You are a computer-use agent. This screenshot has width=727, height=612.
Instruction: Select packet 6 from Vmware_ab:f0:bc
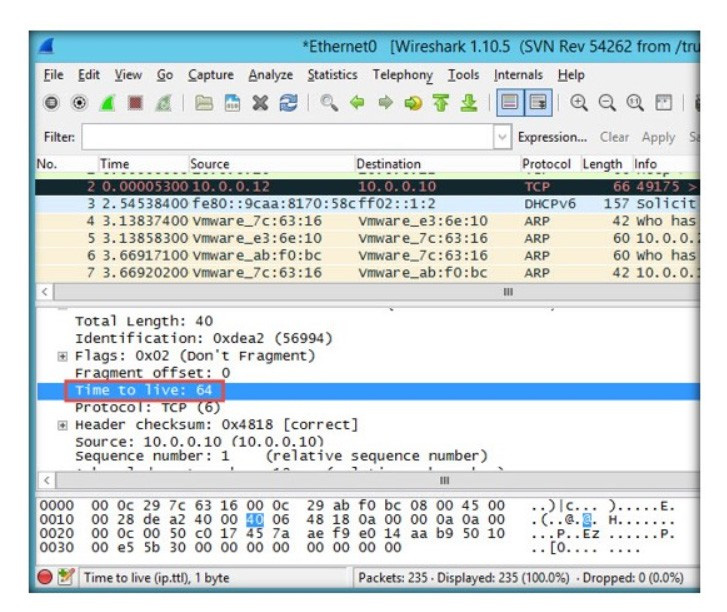click(x=367, y=255)
